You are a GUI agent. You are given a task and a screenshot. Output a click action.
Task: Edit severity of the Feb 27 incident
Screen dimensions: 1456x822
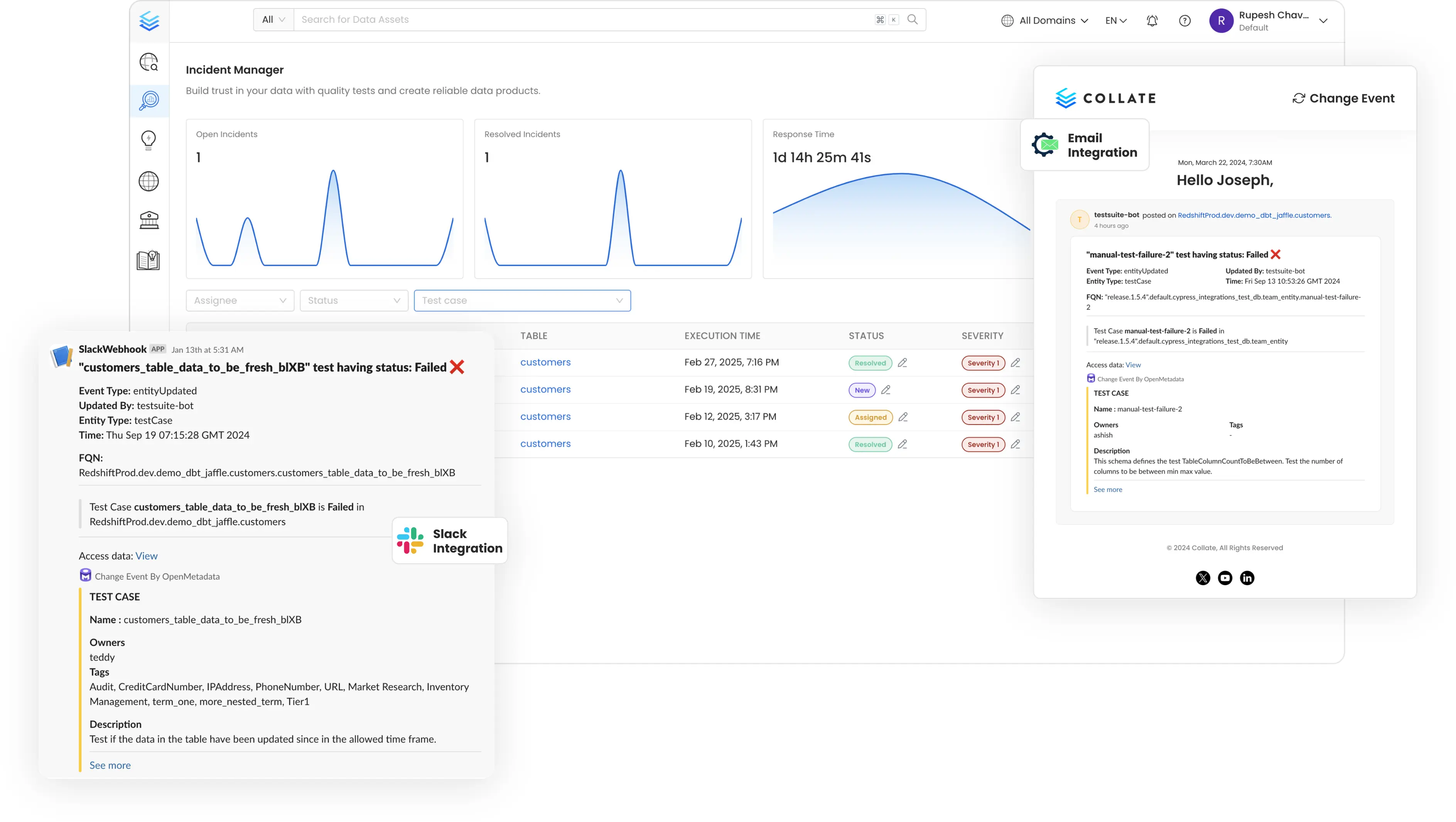[x=1015, y=363]
